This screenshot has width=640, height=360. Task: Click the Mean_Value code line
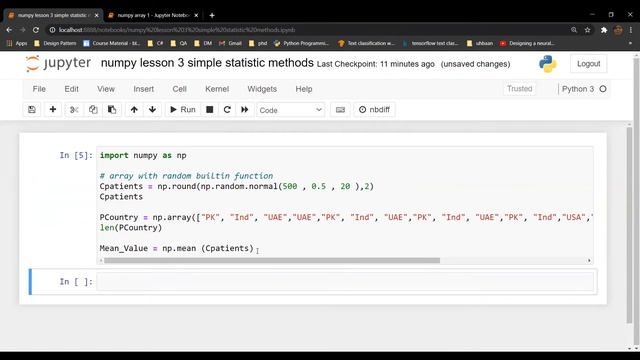tap(176, 248)
